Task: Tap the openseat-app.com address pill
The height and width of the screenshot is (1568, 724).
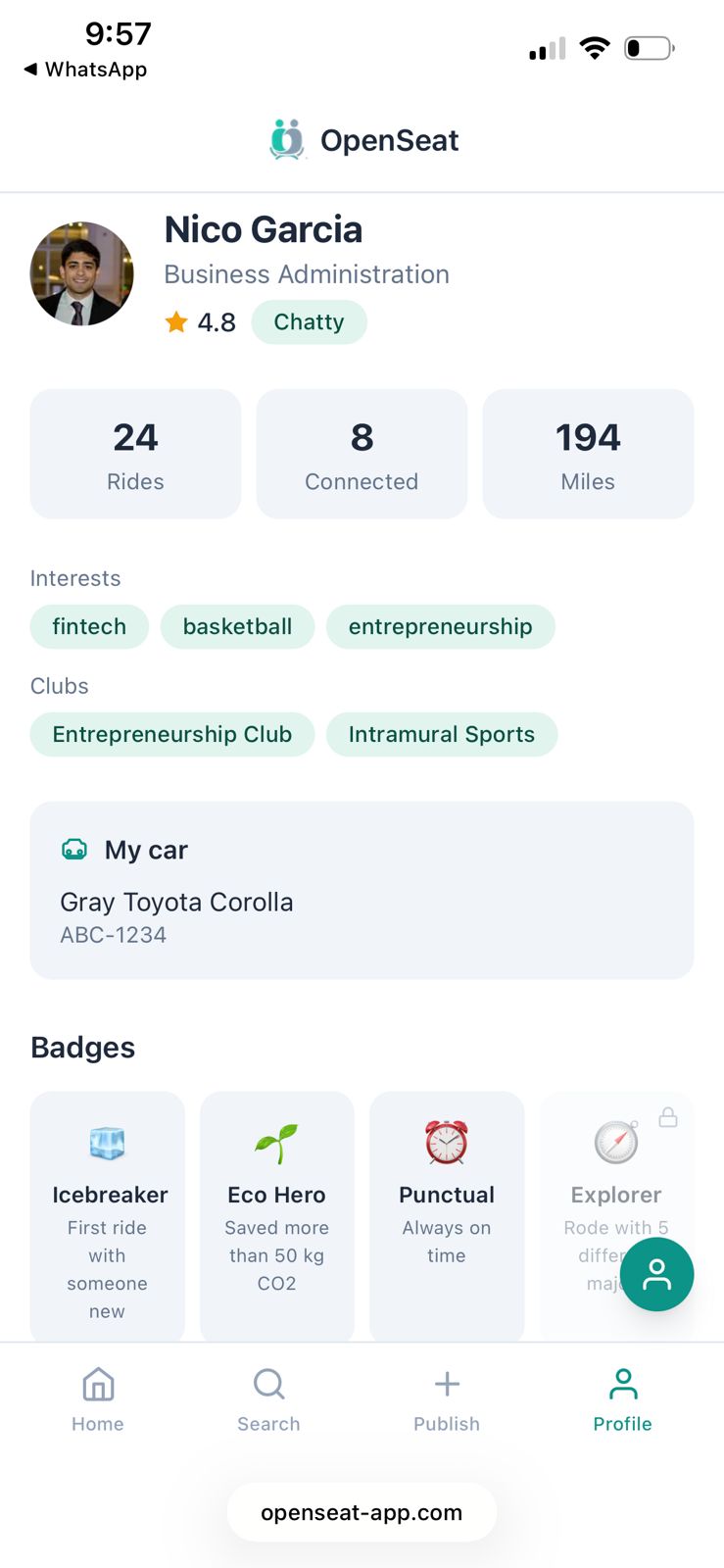Action: 362,1512
